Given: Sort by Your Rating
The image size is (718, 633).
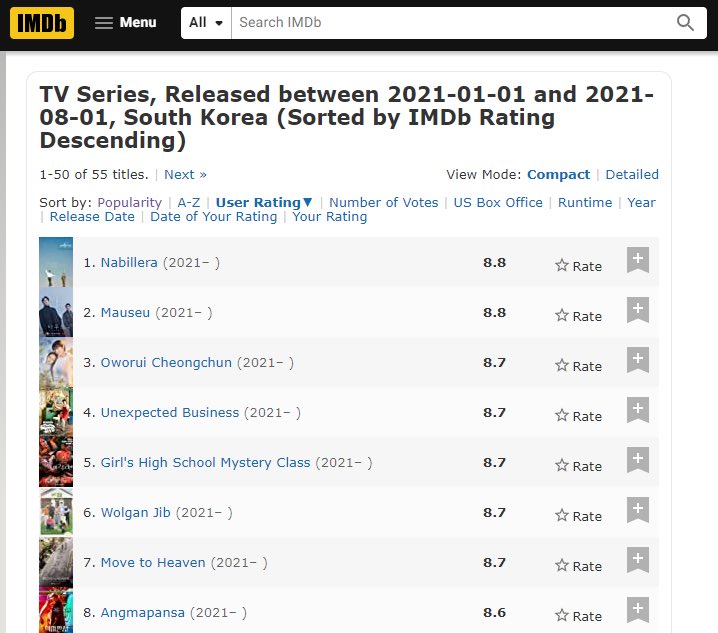Looking at the screenshot, I should point(330,217).
